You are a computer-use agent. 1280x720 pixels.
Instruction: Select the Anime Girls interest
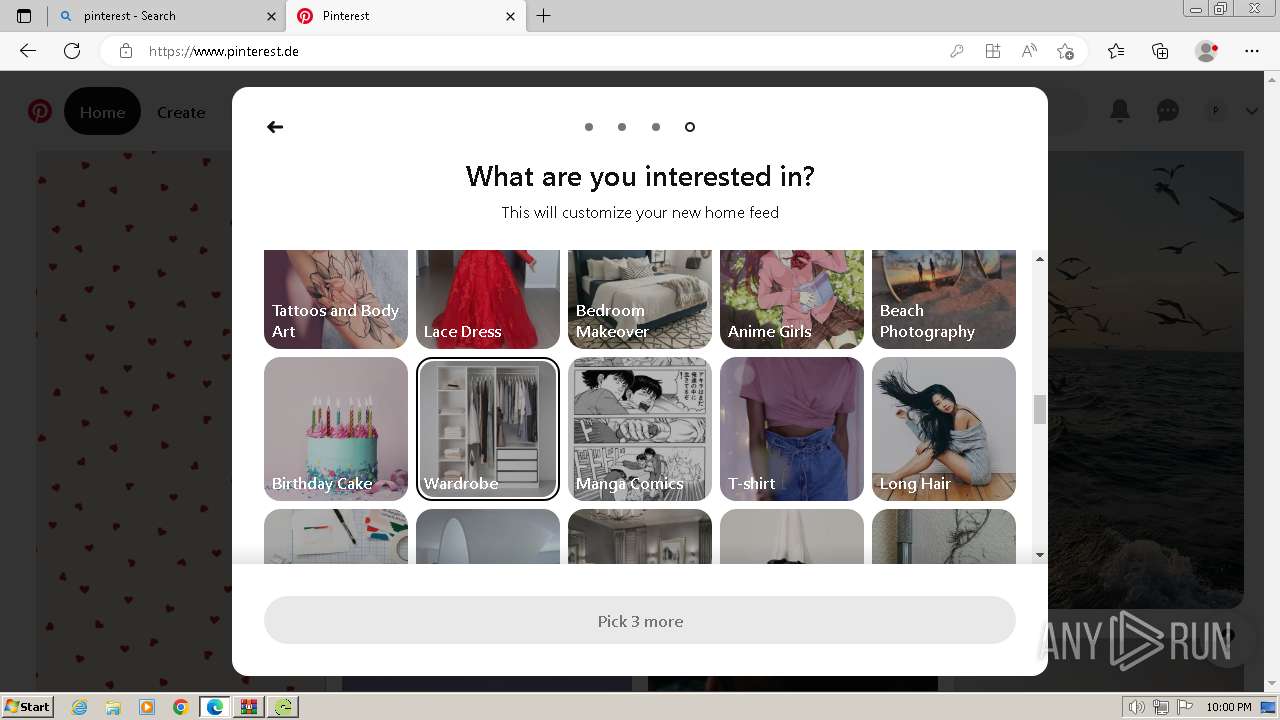[792, 299]
